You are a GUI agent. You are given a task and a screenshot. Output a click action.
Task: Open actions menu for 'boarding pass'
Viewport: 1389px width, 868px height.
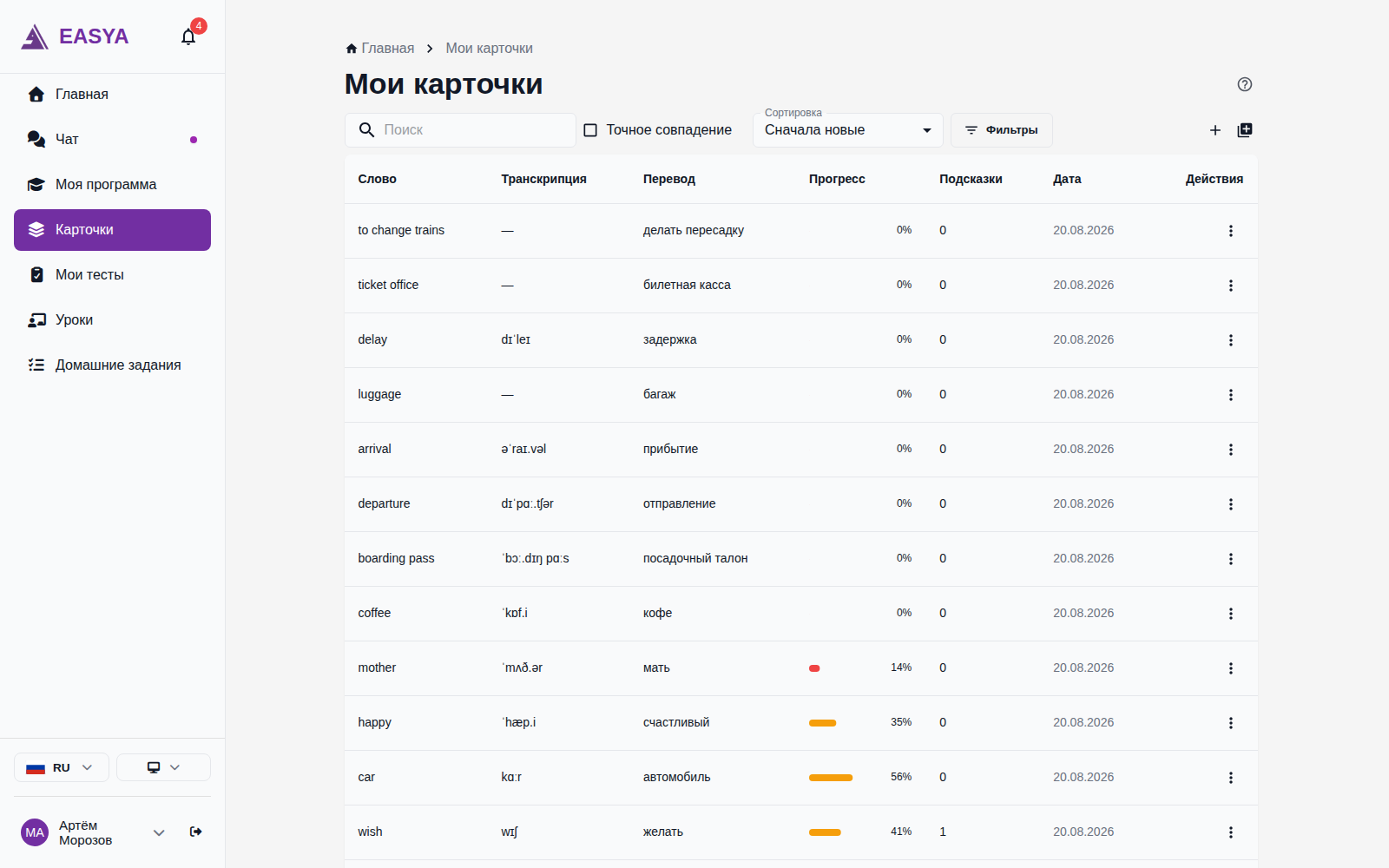coord(1230,559)
